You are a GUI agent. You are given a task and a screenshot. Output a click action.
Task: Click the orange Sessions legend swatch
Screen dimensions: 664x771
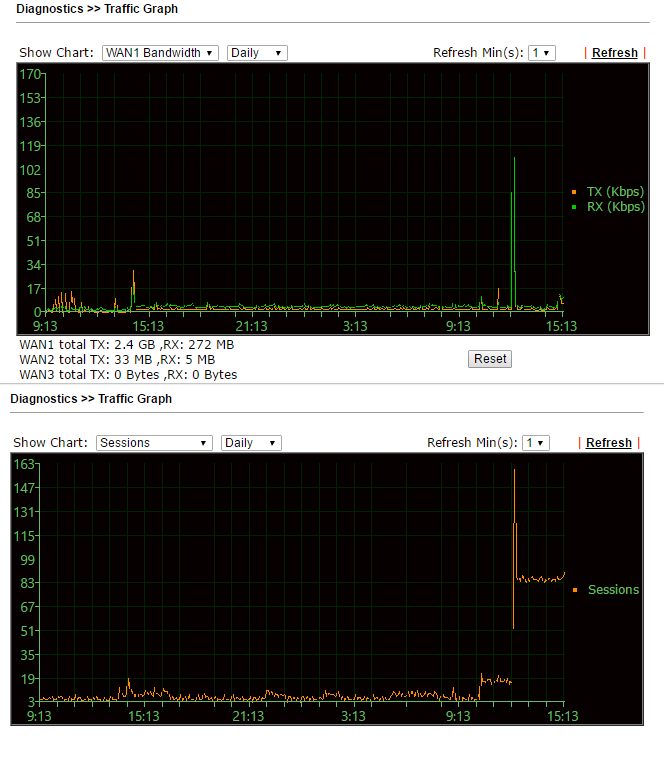[575, 590]
